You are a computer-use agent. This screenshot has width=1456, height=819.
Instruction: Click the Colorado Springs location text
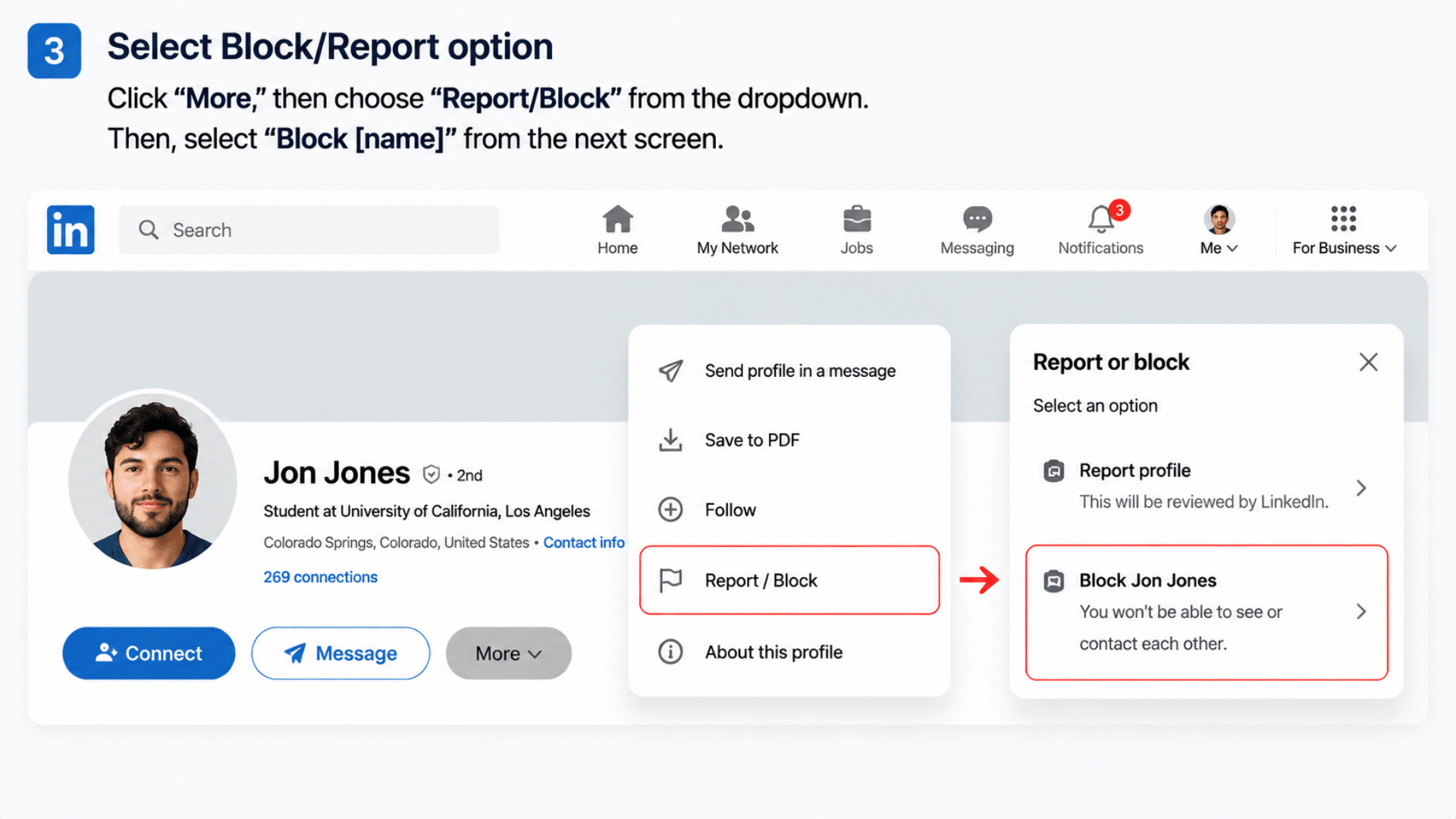(396, 542)
